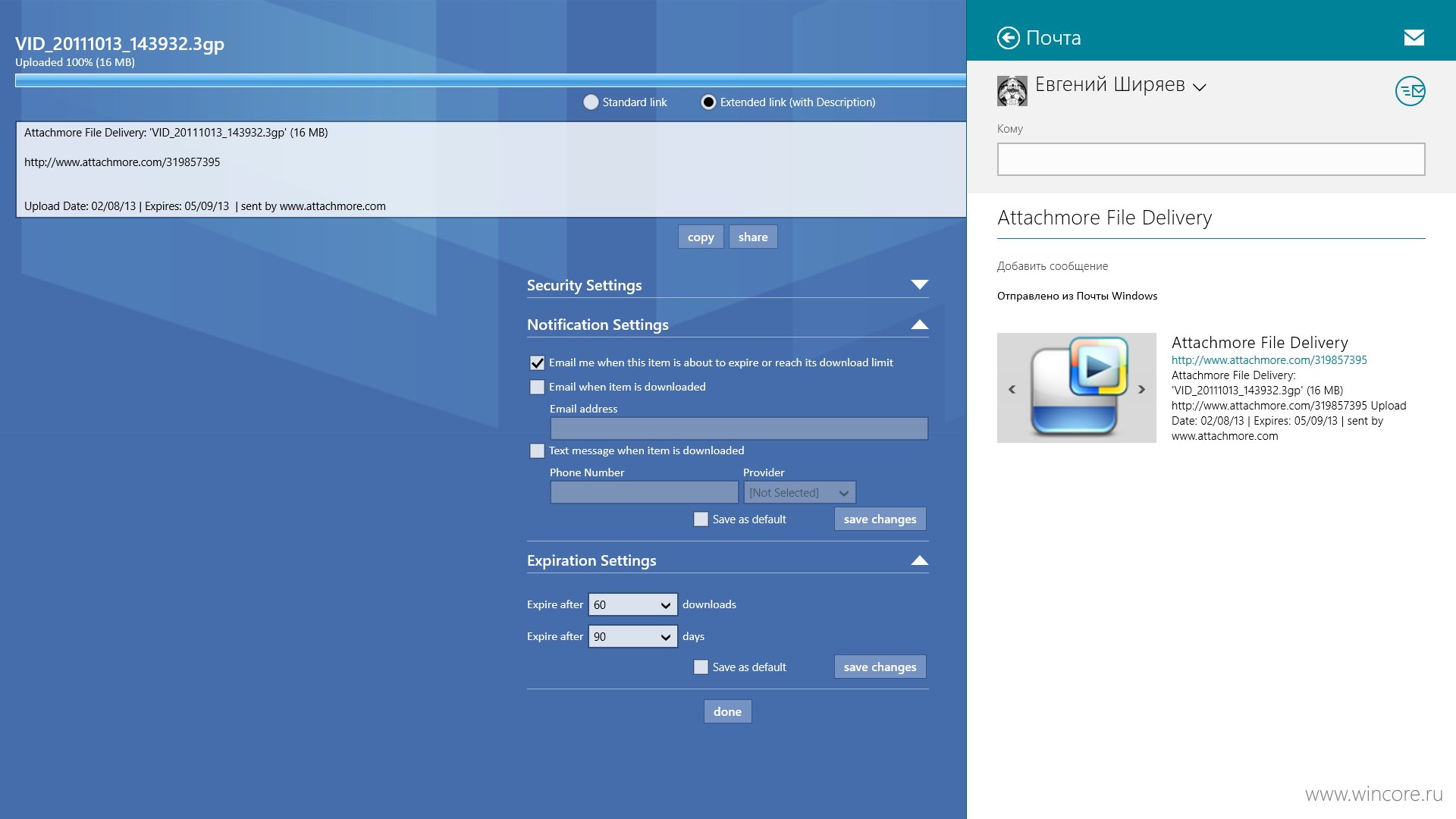This screenshot has width=1456, height=819.
Task: Open the Евгений Ширяев account dropdown
Action: [x=1199, y=87]
